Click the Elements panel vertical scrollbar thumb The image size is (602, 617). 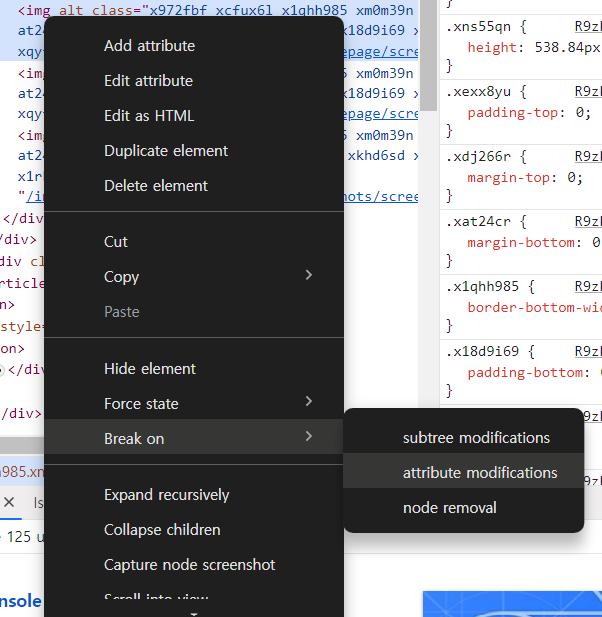tap(428, 55)
